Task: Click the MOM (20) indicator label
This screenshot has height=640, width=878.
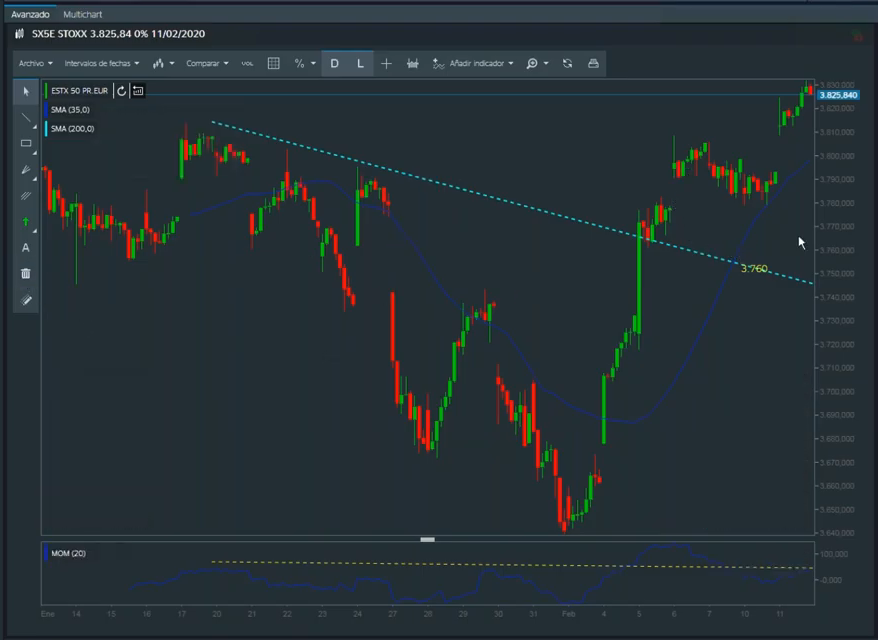Action: point(68,553)
